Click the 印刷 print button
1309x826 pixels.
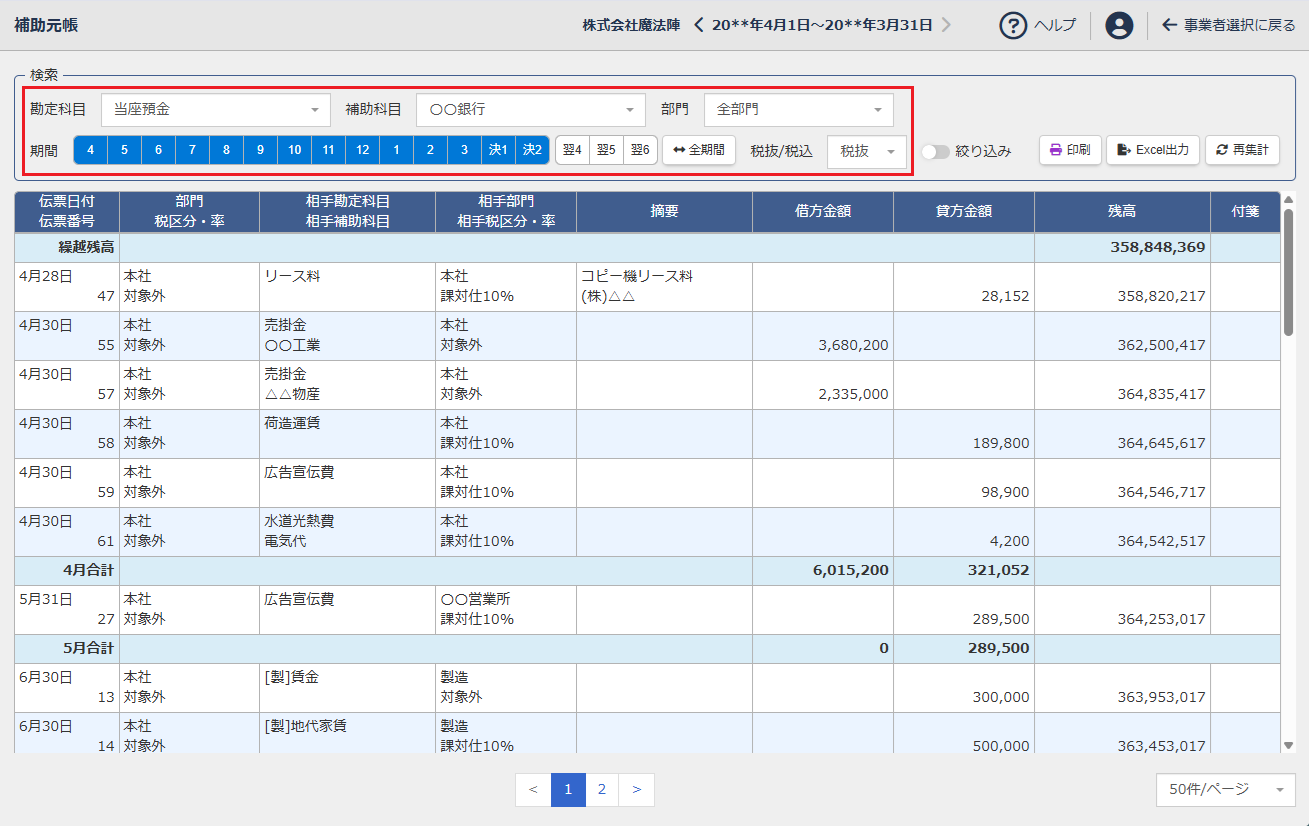coord(1070,150)
